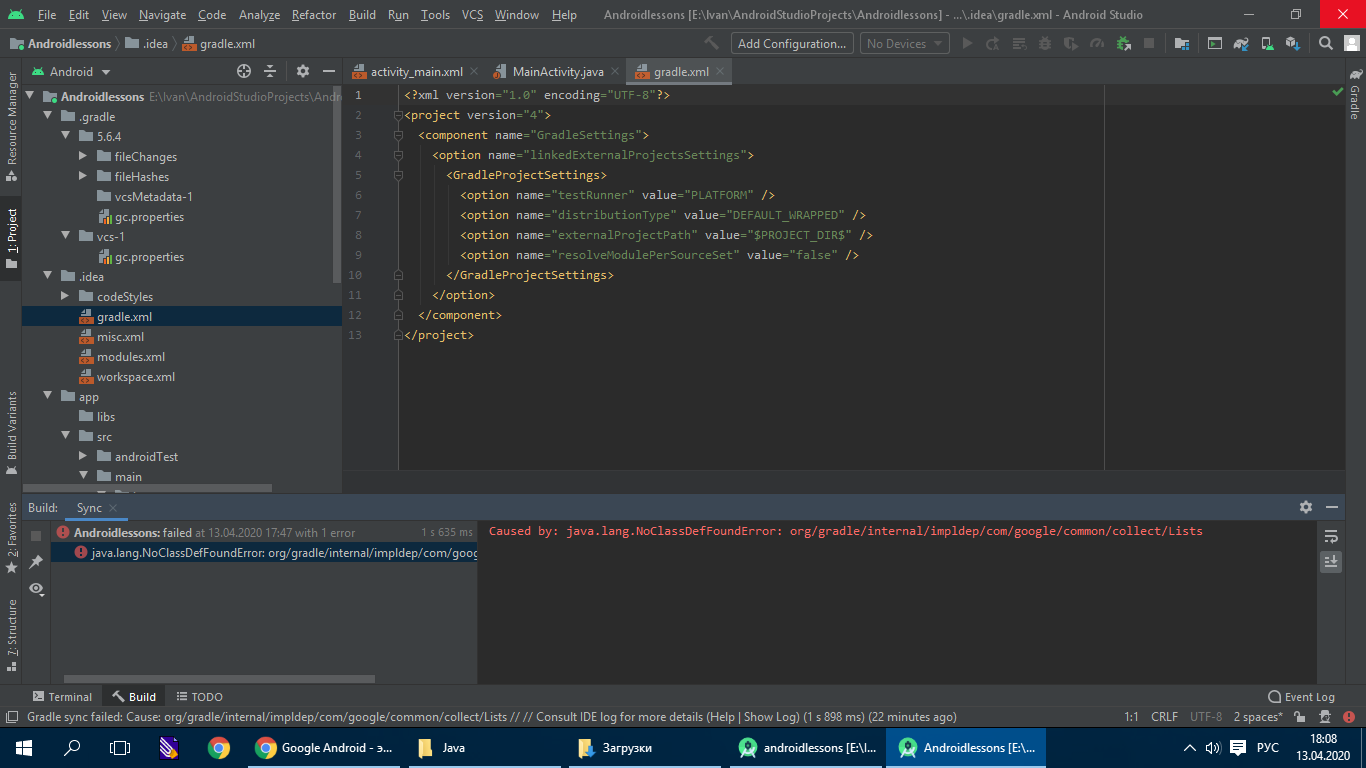
Task: Click Attach Debugger to Android Process icon
Action: tap(1123, 43)
